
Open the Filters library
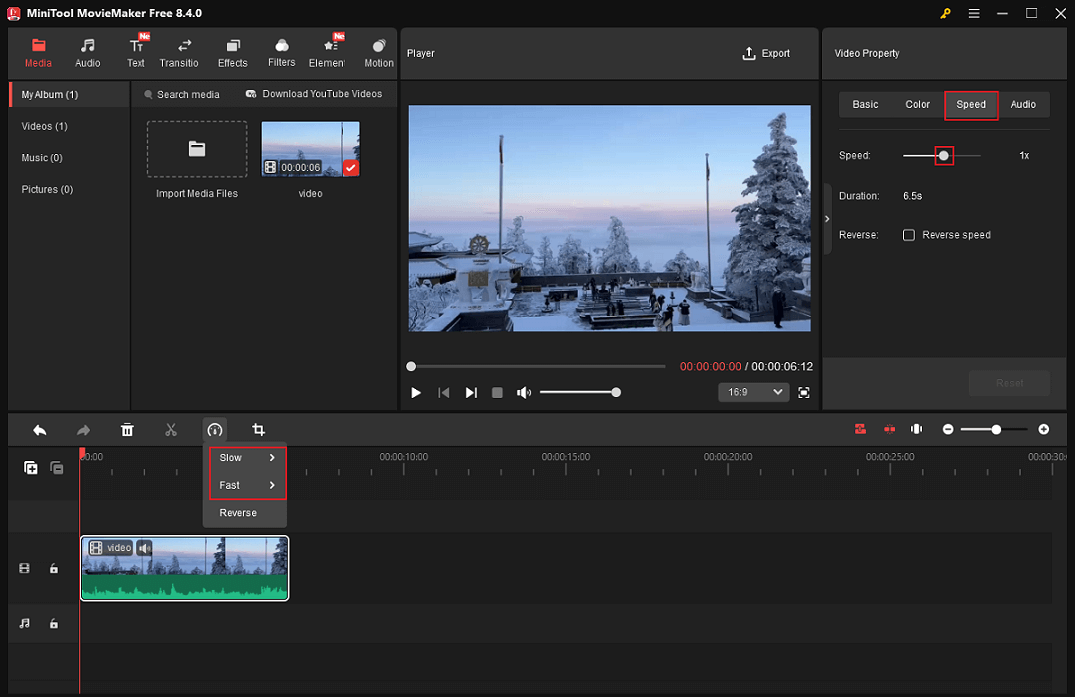coord(281,52)
